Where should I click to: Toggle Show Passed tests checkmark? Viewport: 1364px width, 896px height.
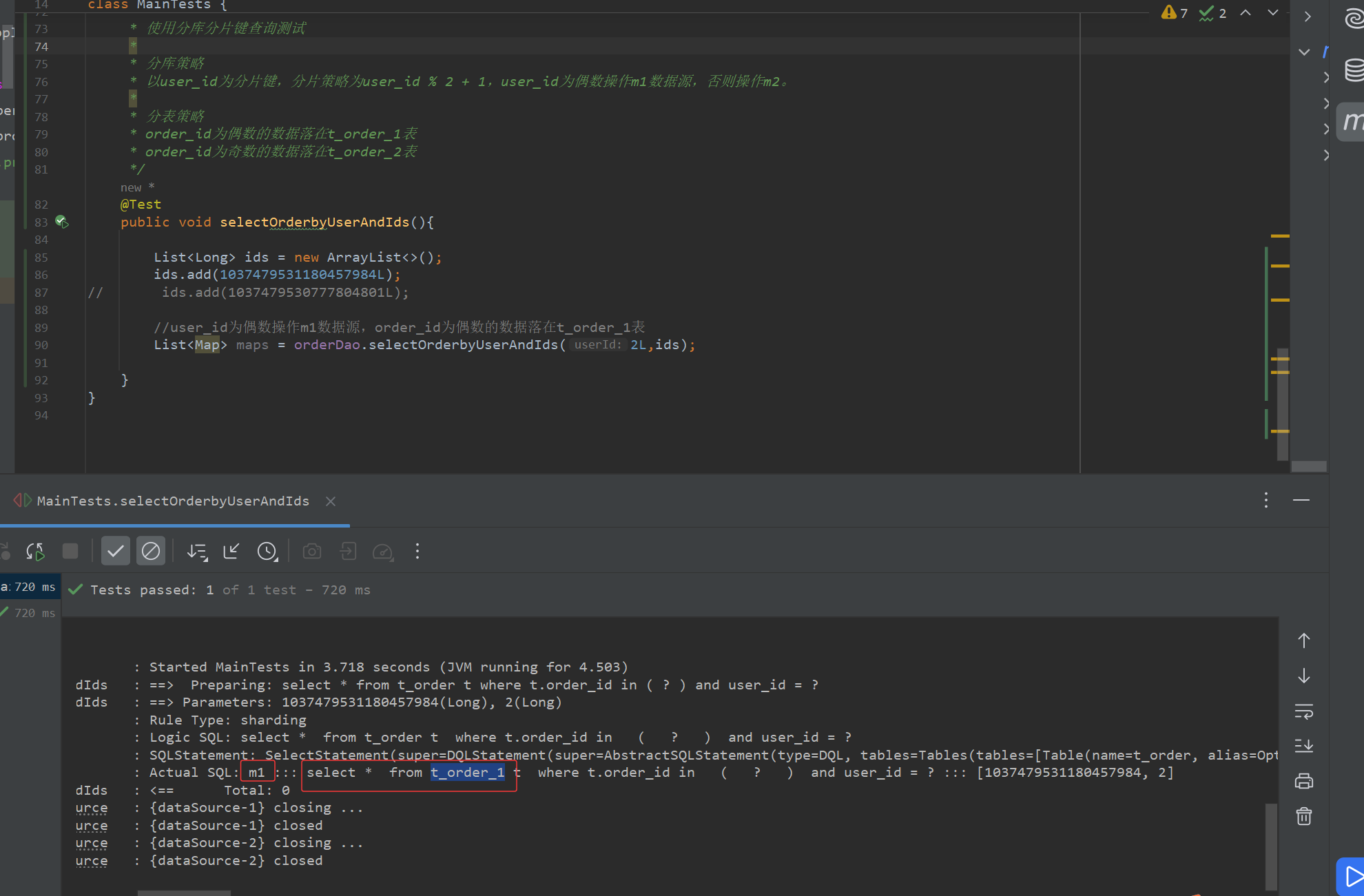[115, 551]
